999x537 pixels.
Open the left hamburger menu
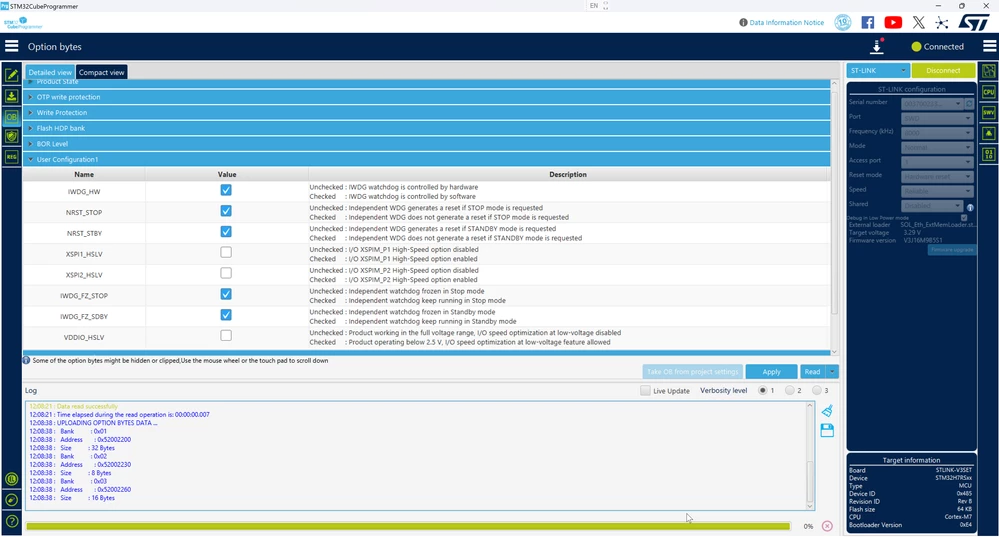pos(11,46)
